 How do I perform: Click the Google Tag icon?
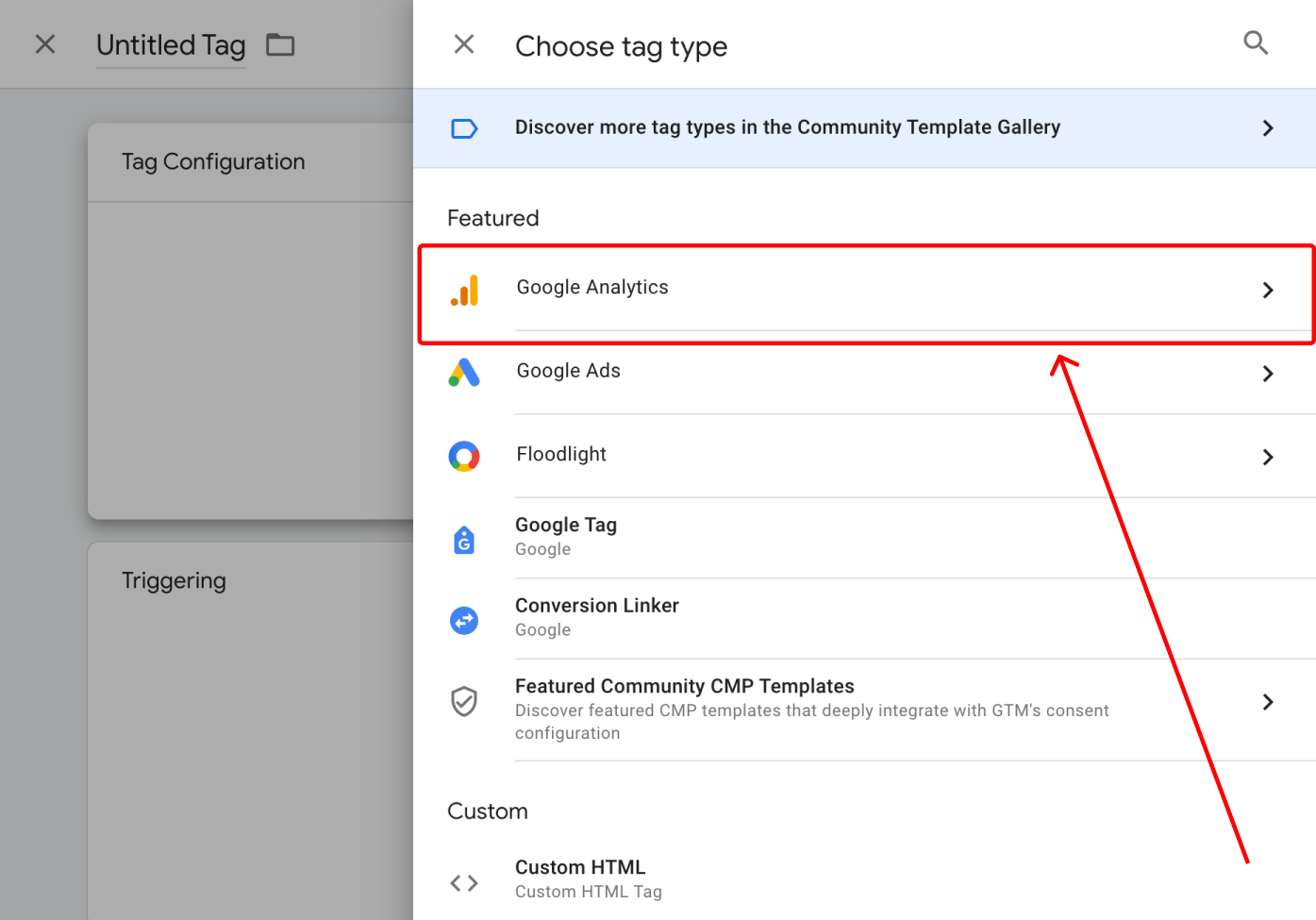point(464,540)
